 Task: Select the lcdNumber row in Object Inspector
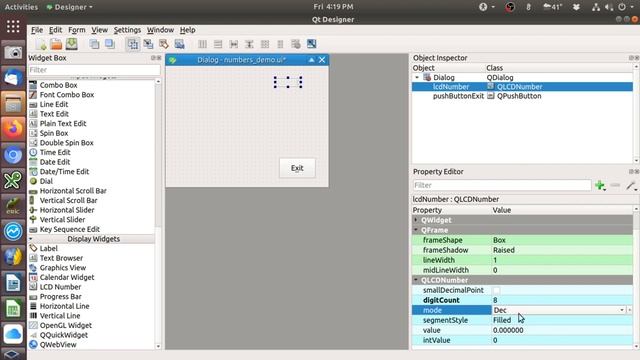coord(522,87)
